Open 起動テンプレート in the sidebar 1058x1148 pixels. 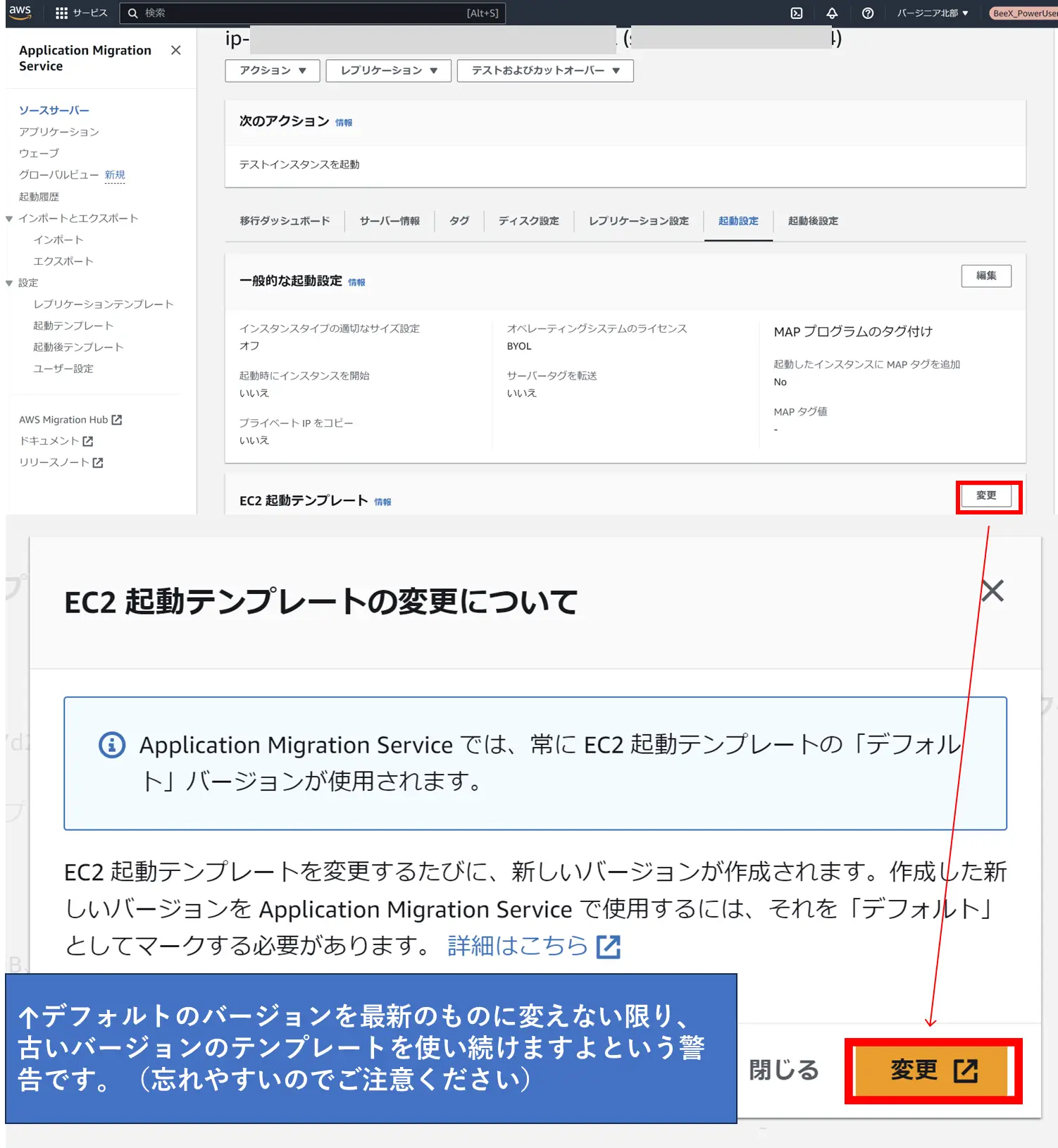click(73, 326)
